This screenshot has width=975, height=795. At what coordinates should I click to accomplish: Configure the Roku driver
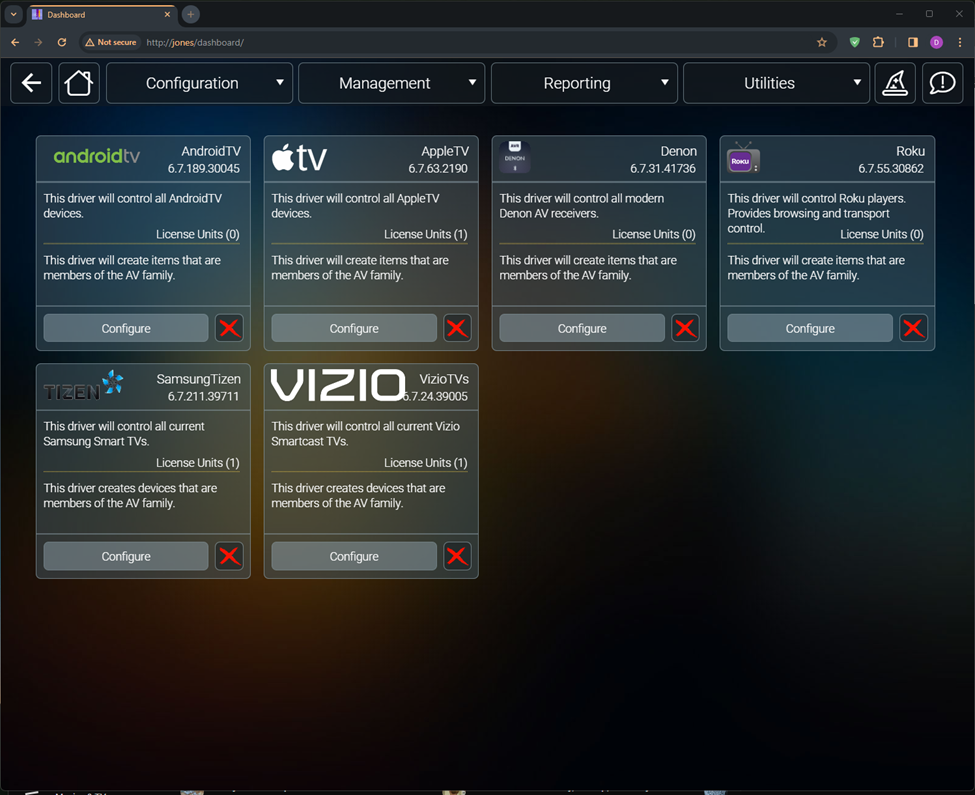point(810,328)
